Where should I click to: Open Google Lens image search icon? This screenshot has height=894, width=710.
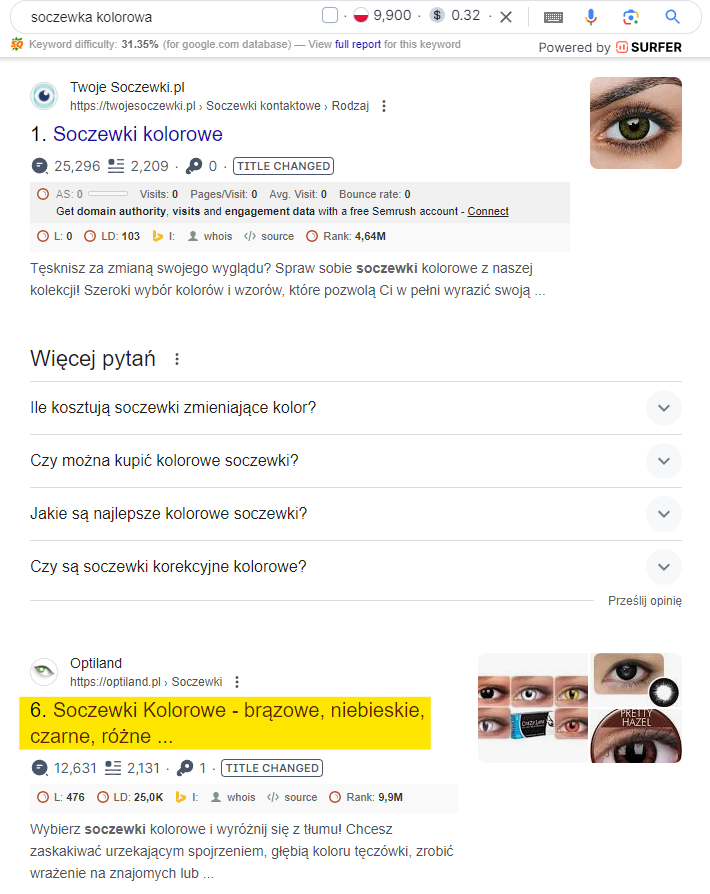click(x=631, y=17)
